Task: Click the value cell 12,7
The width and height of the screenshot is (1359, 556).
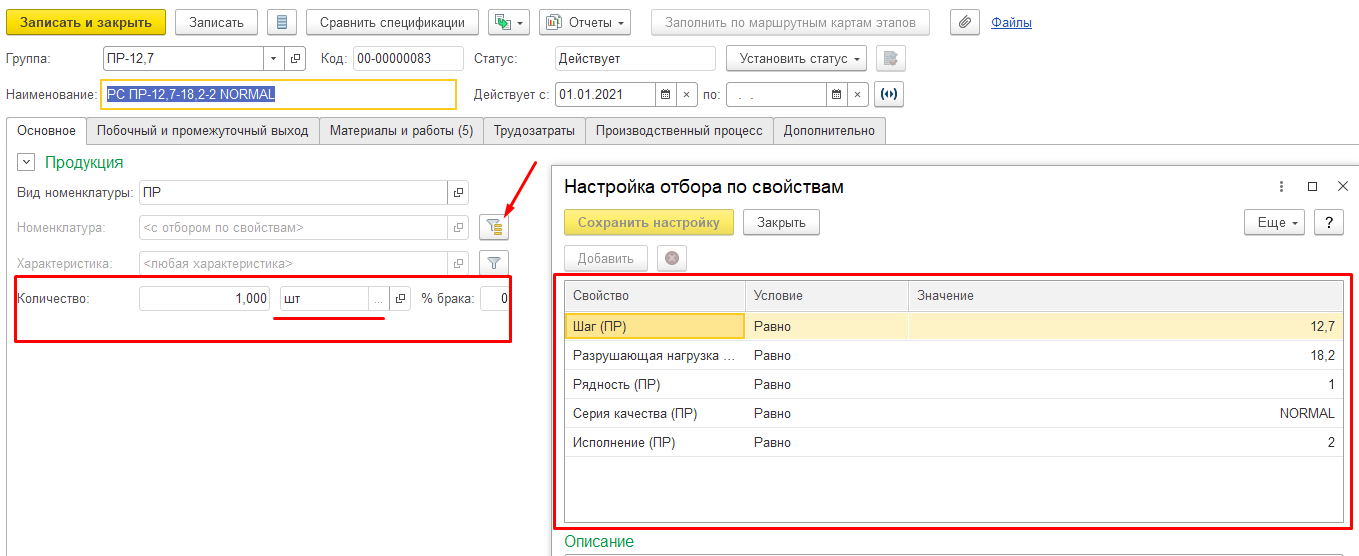Action: pyautogui.click(x=1126, y=326)
